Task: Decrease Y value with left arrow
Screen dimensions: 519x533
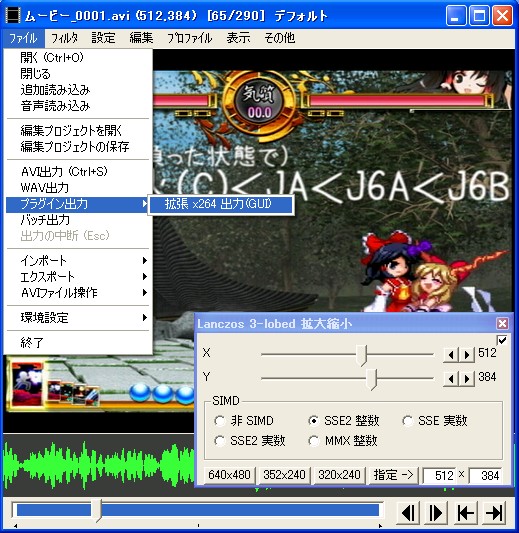Action: 451,379
